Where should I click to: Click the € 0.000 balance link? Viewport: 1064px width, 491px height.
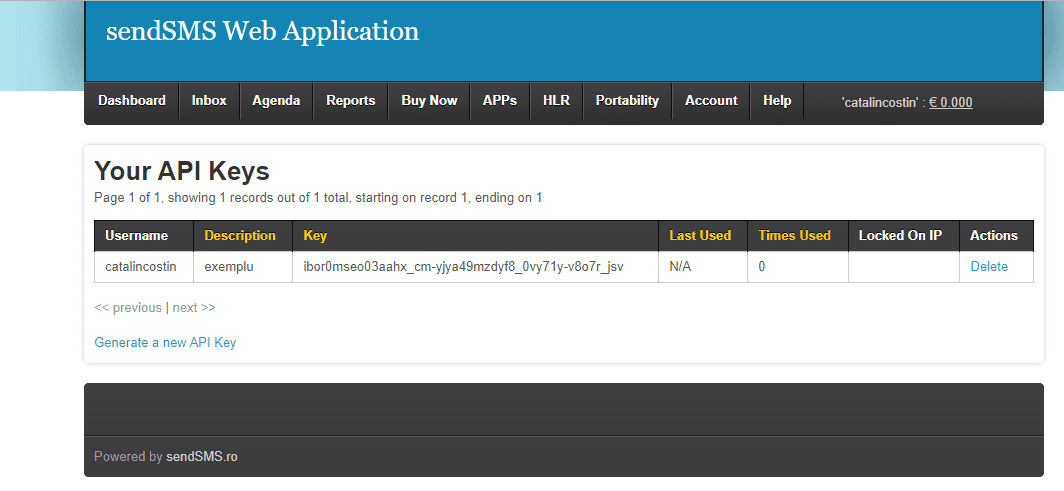point(950,103)
